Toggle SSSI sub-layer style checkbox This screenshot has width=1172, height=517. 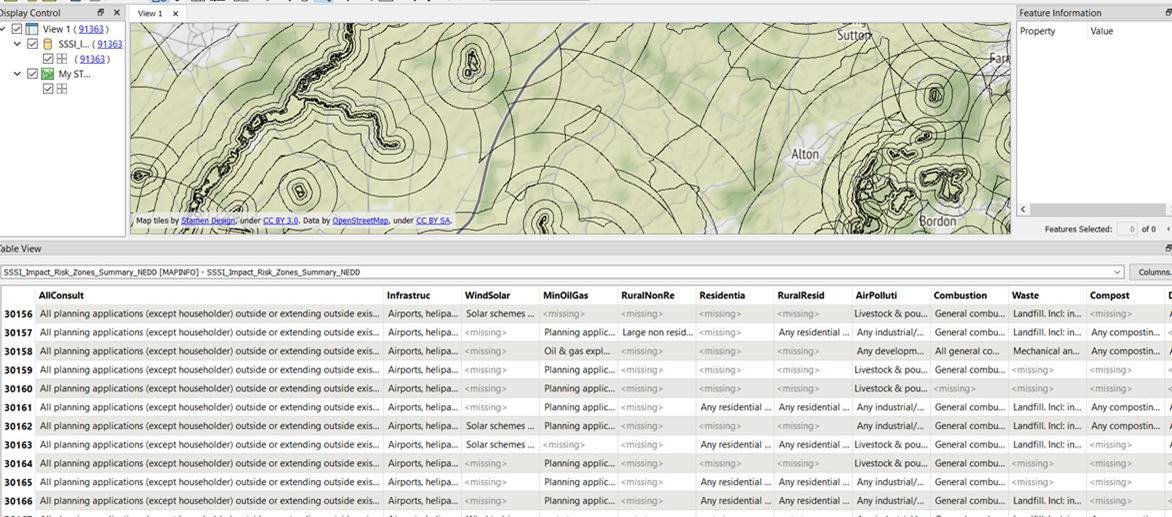[x=48, y=59]
